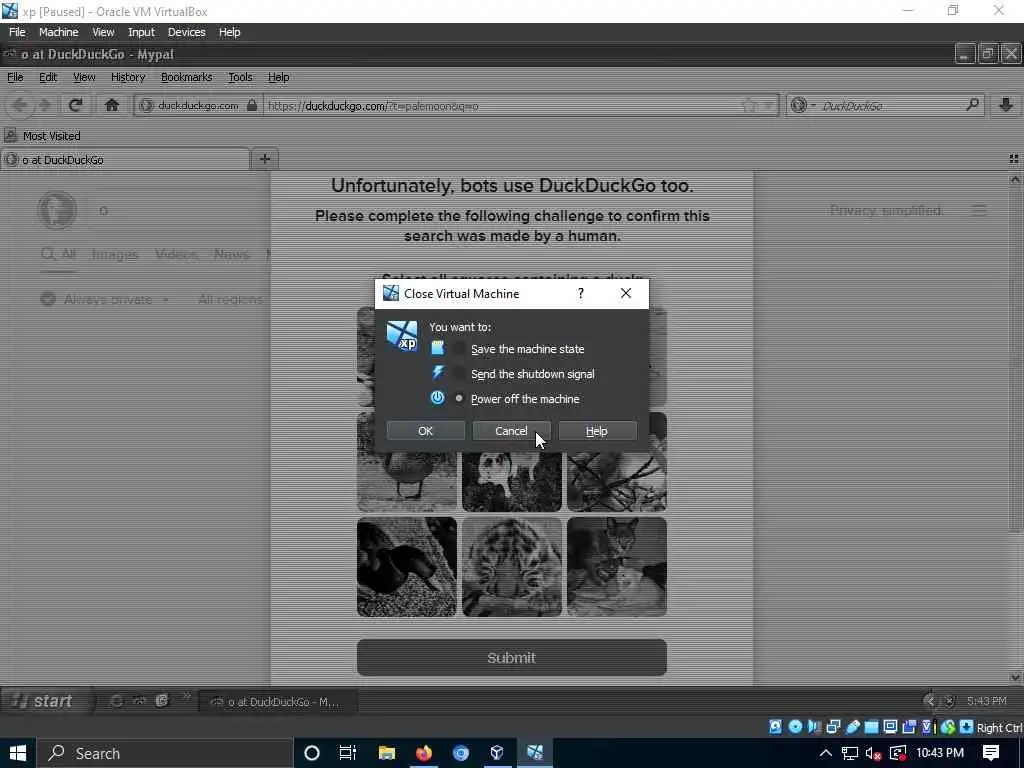Click the Submit button under the duck challenge
The image size is (1024, 768).
pyautogui.click(x=511, y=658)
